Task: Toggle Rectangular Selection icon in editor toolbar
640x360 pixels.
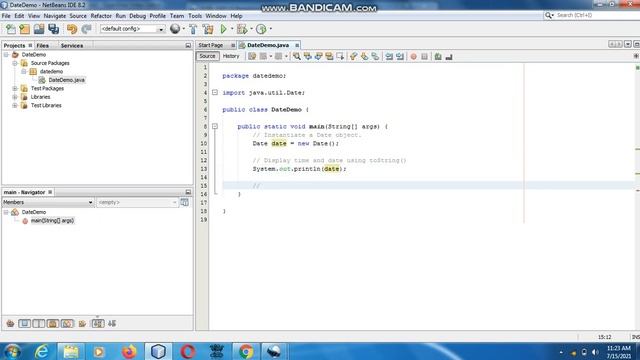Action: [340, 56]
